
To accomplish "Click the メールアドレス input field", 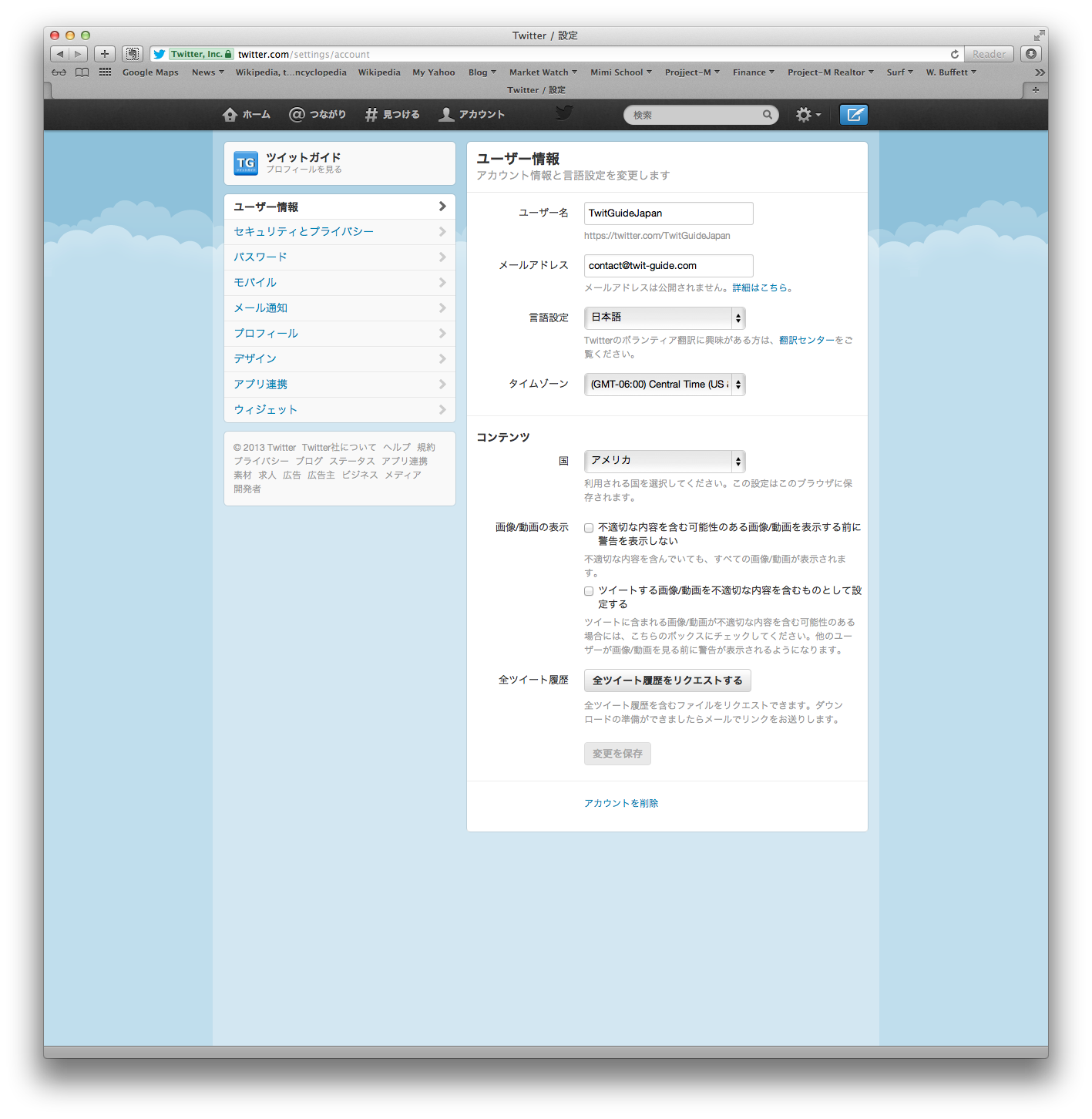I will pyautogui.click(x=668, y=266).
